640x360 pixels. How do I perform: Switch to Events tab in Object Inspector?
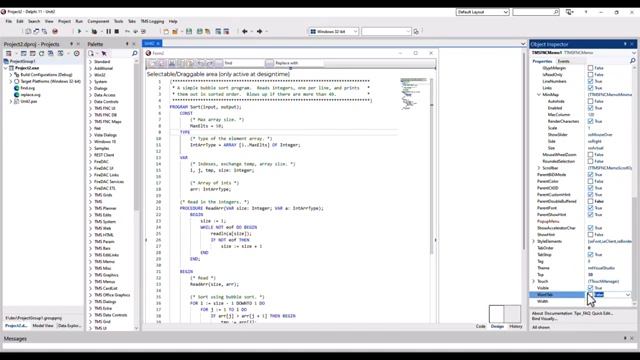coord(564,61)
